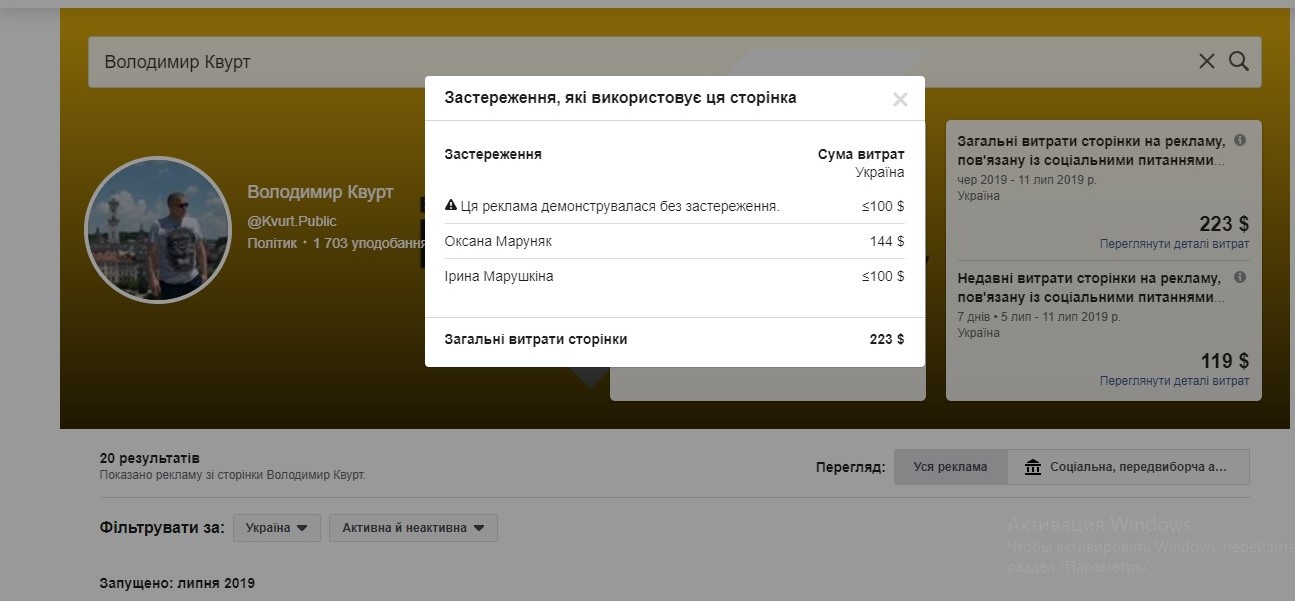The image size is (1295, 601).
Task: Switch to the Уся реклама tab
Action: pos(950,467)
